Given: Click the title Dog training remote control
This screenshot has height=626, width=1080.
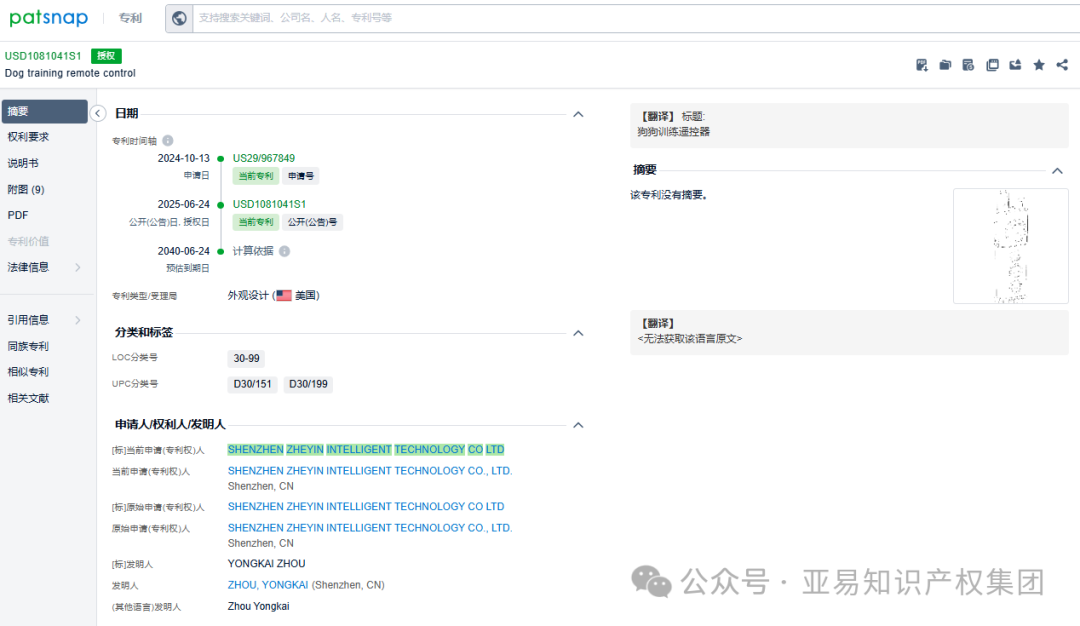Looking at the screenshot, I should click(70, 73).
